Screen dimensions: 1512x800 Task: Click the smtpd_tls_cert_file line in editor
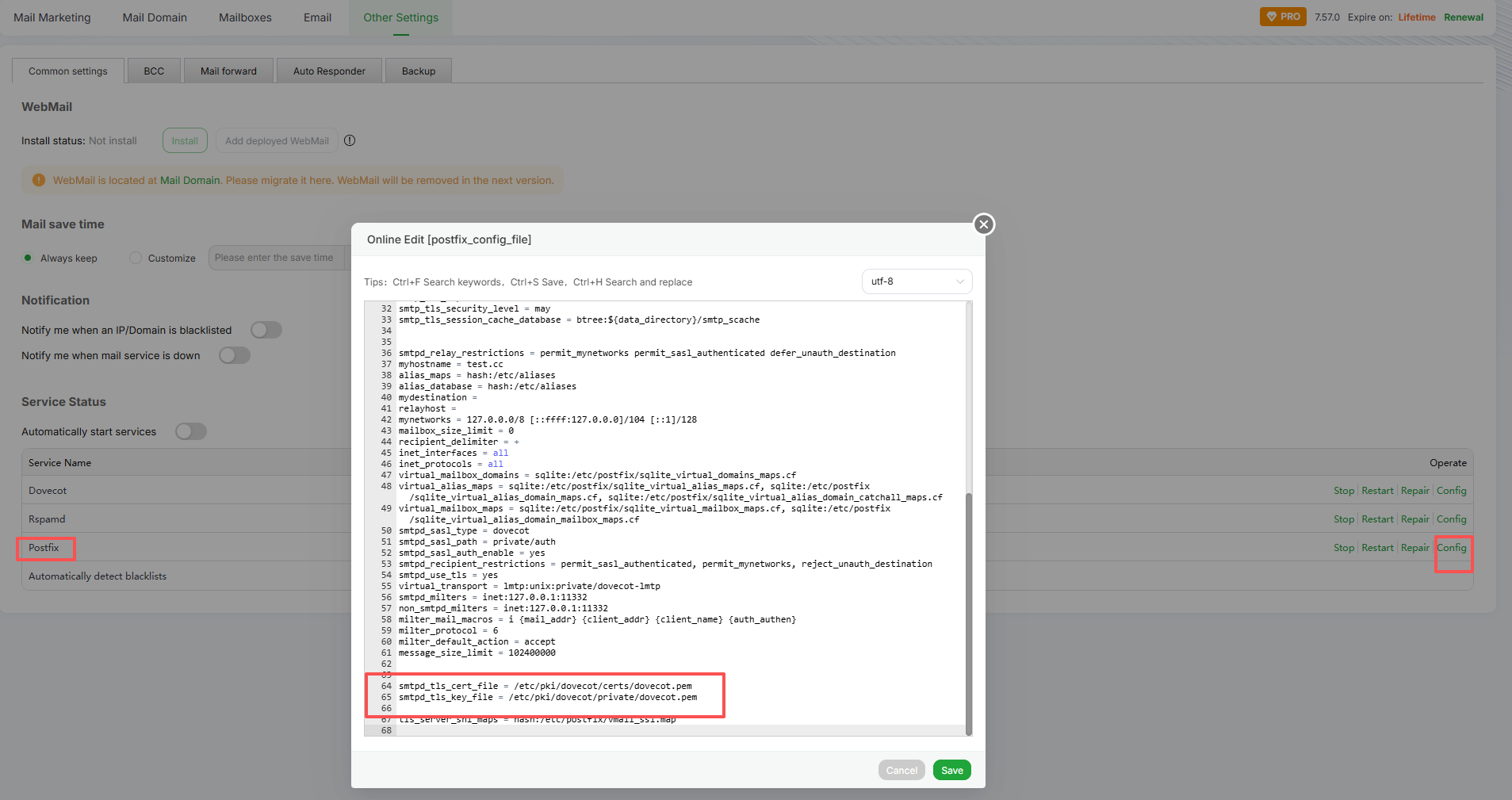(x=545, y=686)
